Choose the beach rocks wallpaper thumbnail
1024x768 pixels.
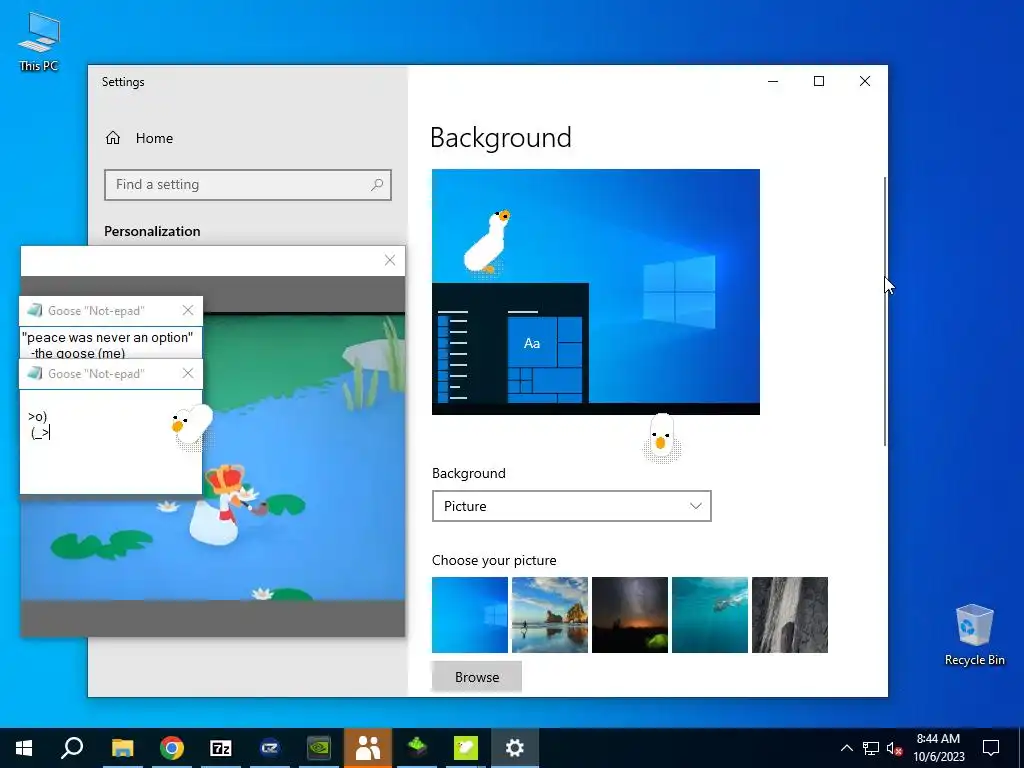[x=550, y=615]
